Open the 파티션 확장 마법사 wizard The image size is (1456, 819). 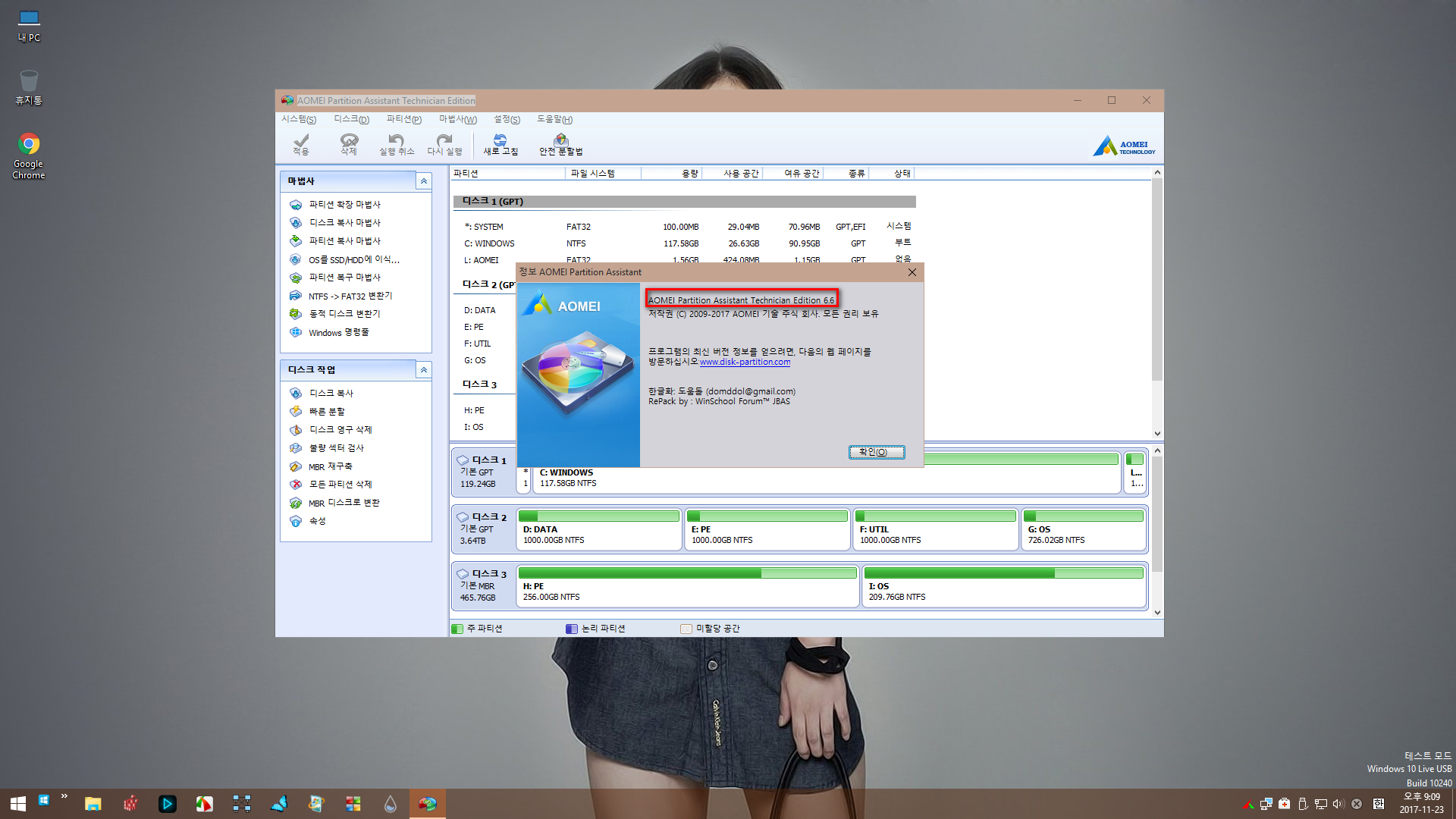pos(344,205)
